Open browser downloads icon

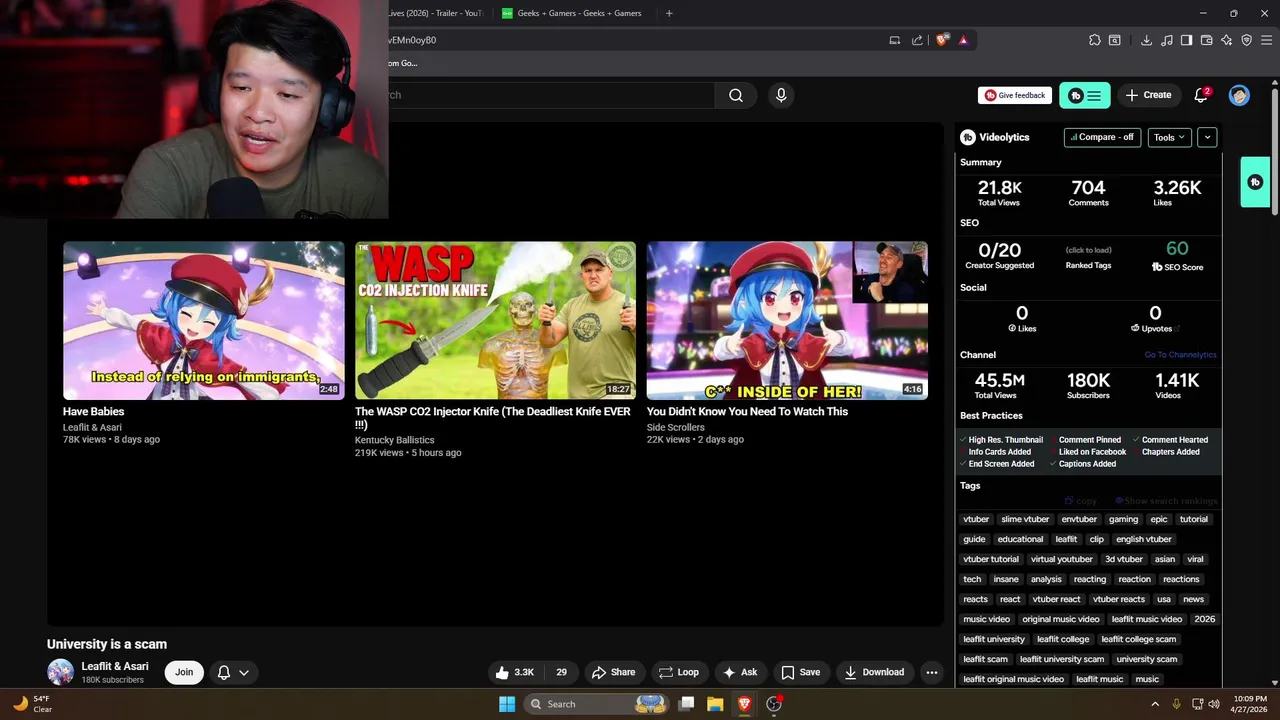[1146, 40]
